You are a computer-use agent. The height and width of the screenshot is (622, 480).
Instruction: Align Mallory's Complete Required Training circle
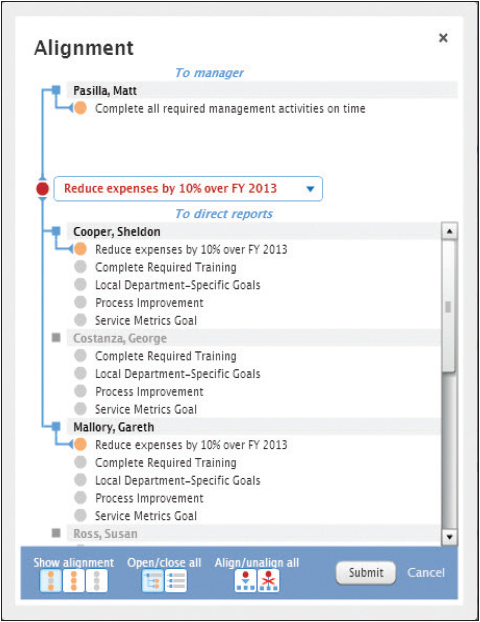[x=80, y=462]
